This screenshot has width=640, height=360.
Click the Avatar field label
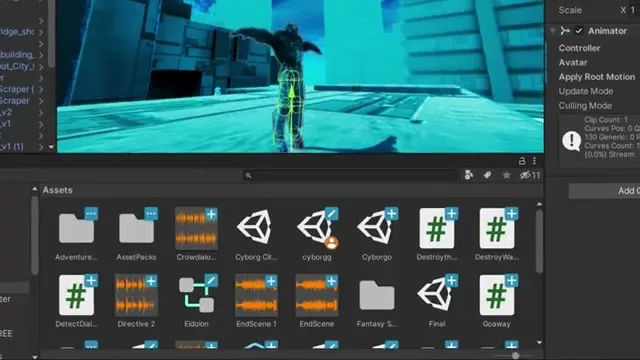click(573, 62)
